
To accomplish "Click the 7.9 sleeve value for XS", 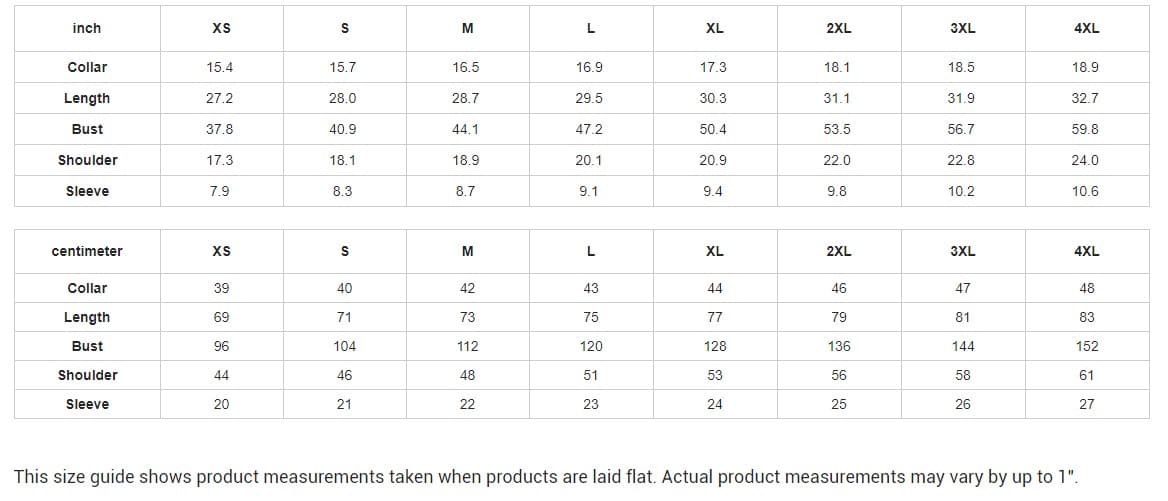I will pyautogui.click(x=220, y=191).
